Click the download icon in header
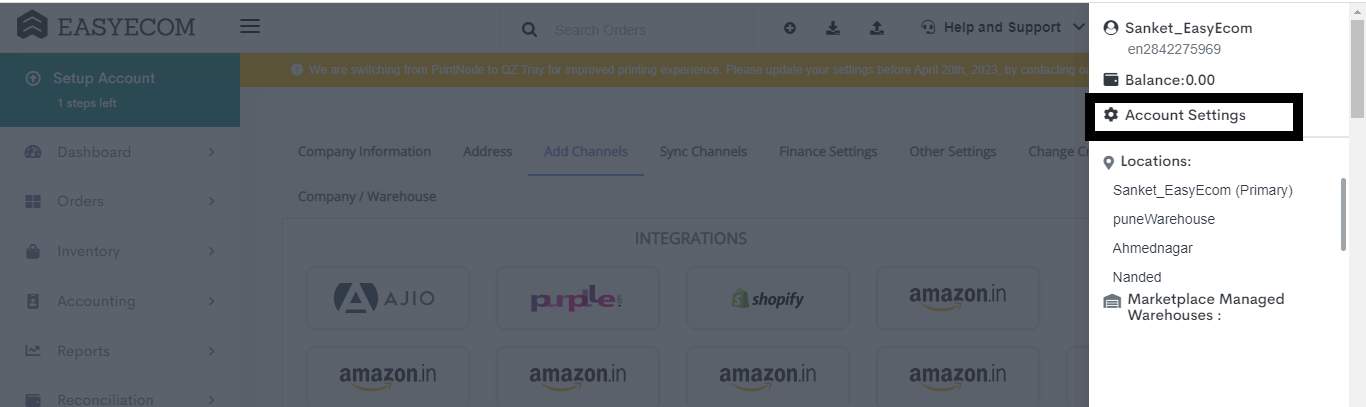 pyautogui.click(x=833, y=29)
